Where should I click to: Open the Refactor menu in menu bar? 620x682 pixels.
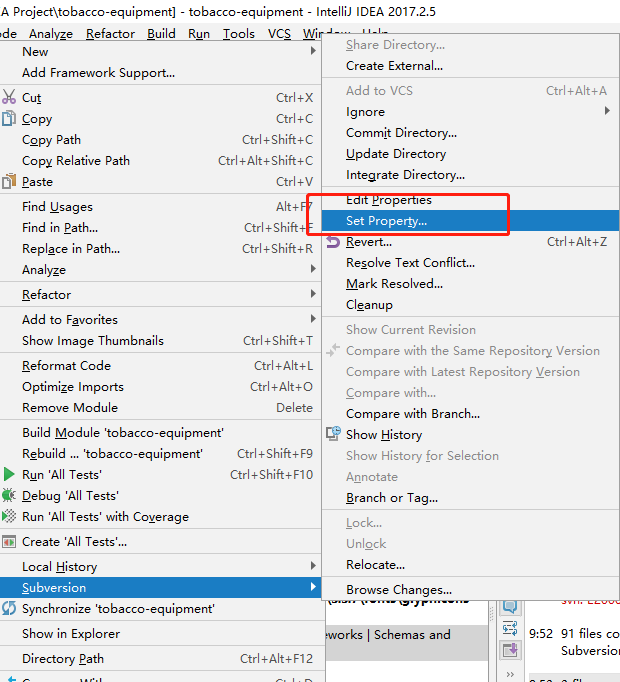[x=111, y=34]
